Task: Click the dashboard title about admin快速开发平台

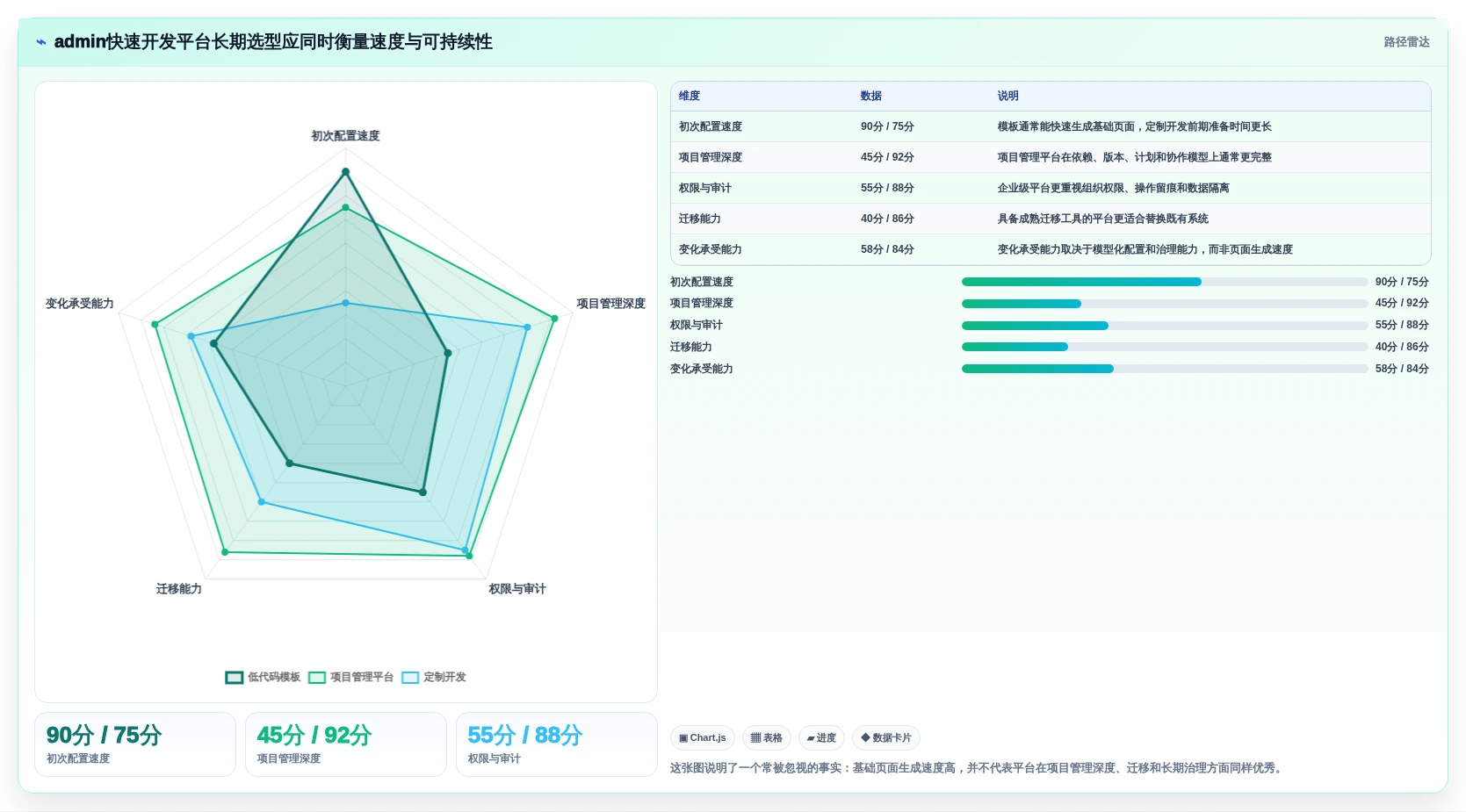Action: coord(273,42)
